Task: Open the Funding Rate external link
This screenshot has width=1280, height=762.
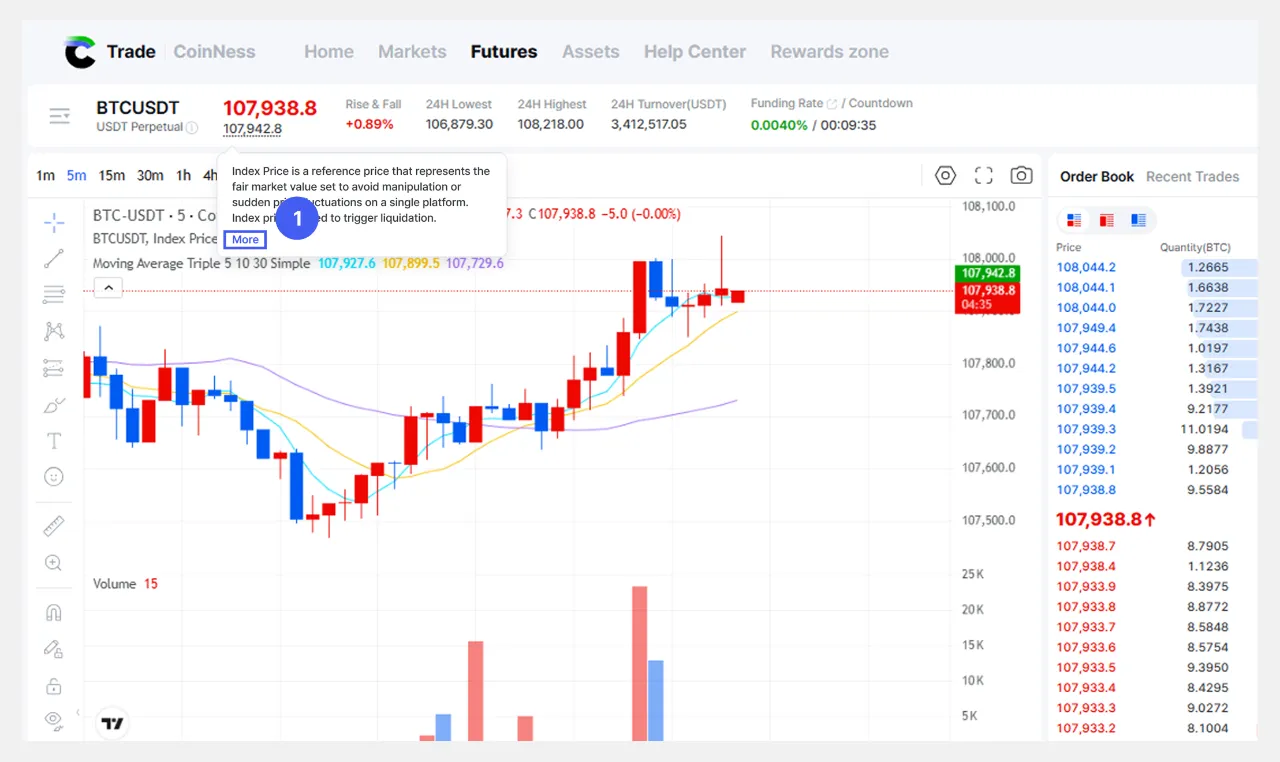Action: tap(832, 104)
